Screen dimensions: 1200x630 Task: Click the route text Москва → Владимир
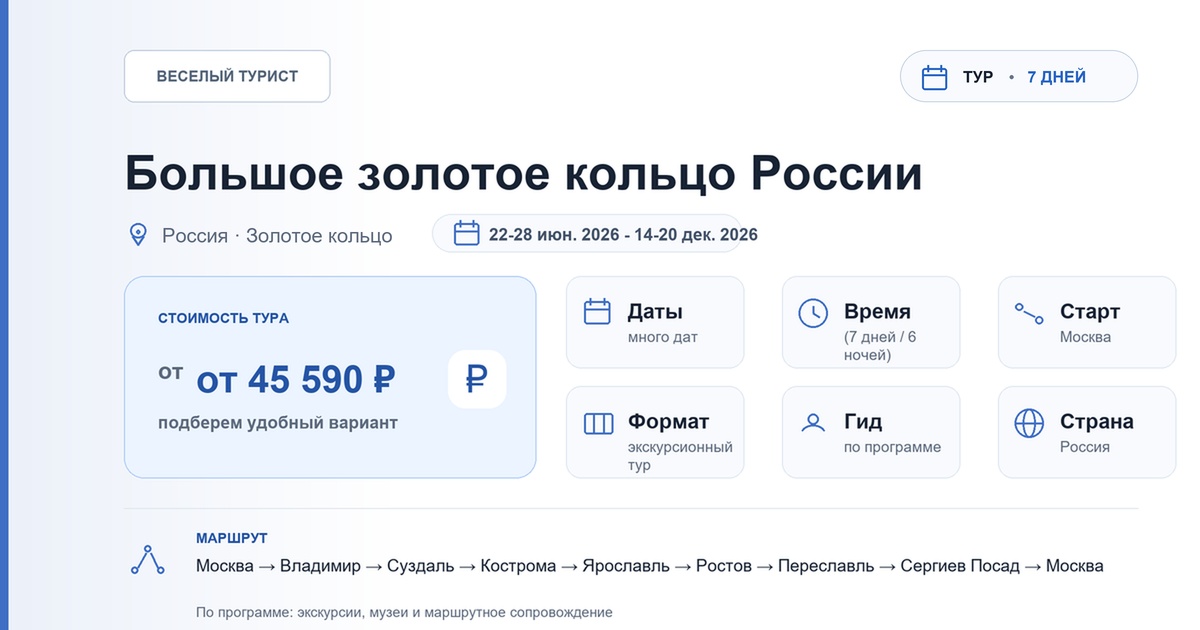click(x=278, y=566)
